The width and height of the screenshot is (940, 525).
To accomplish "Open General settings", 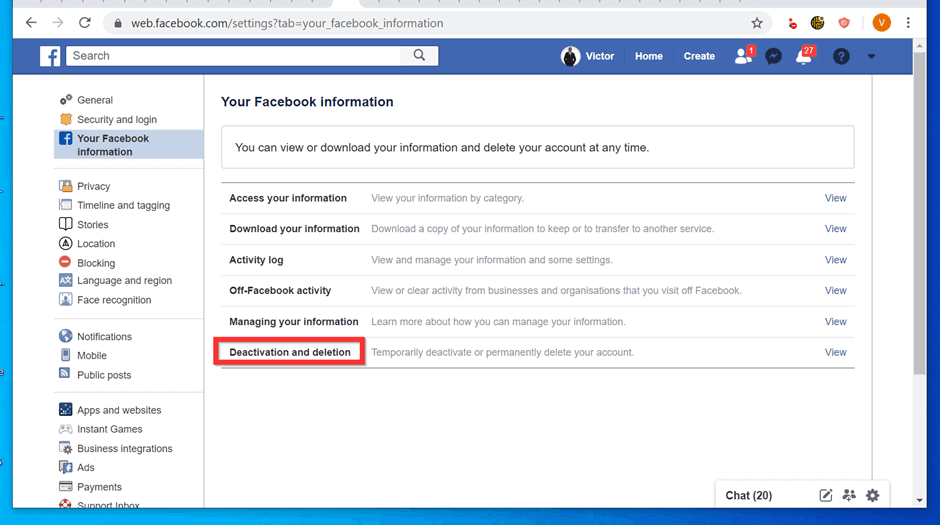I will tap(95, 100).
